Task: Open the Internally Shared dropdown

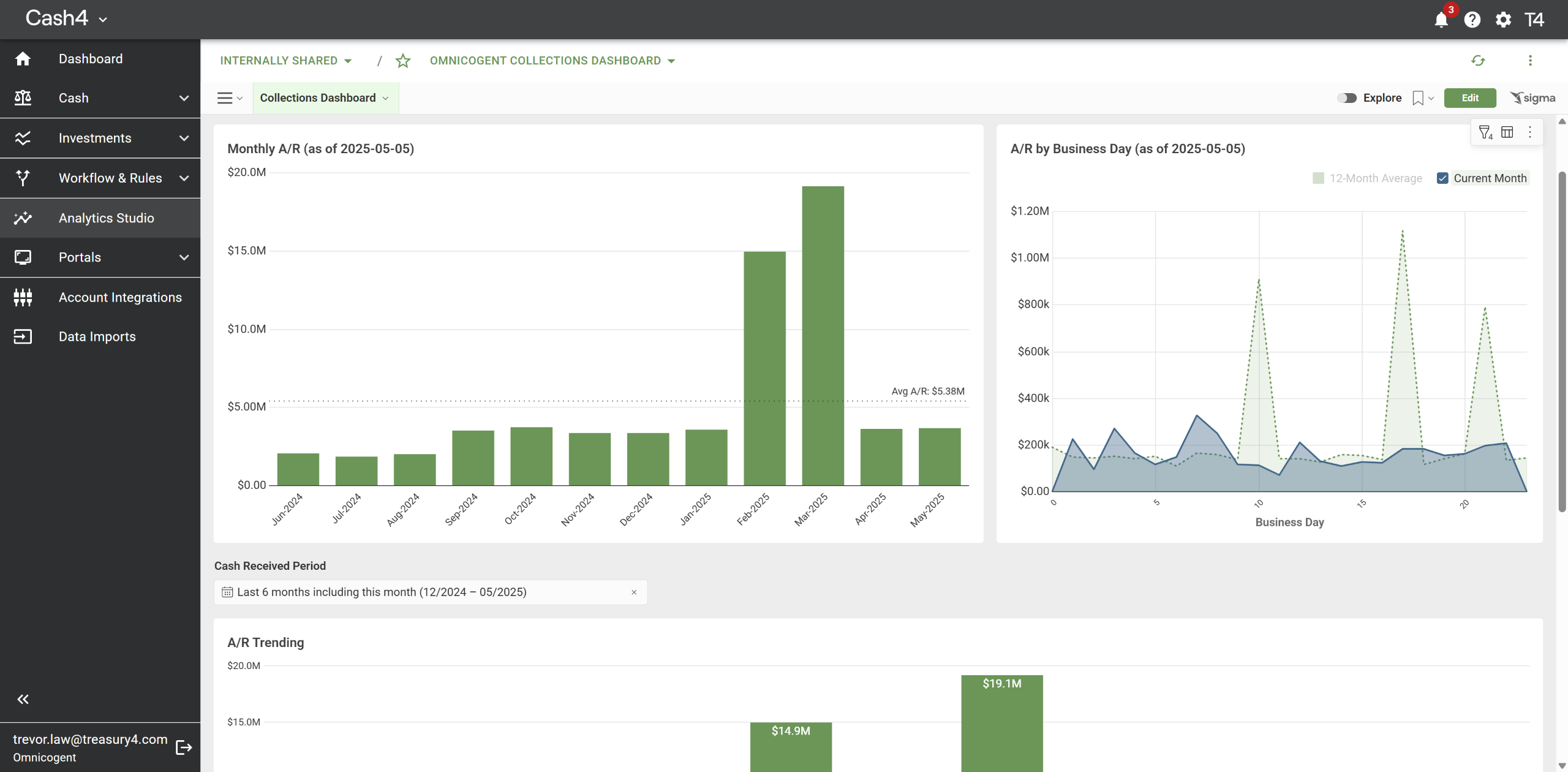Action: 286,61
